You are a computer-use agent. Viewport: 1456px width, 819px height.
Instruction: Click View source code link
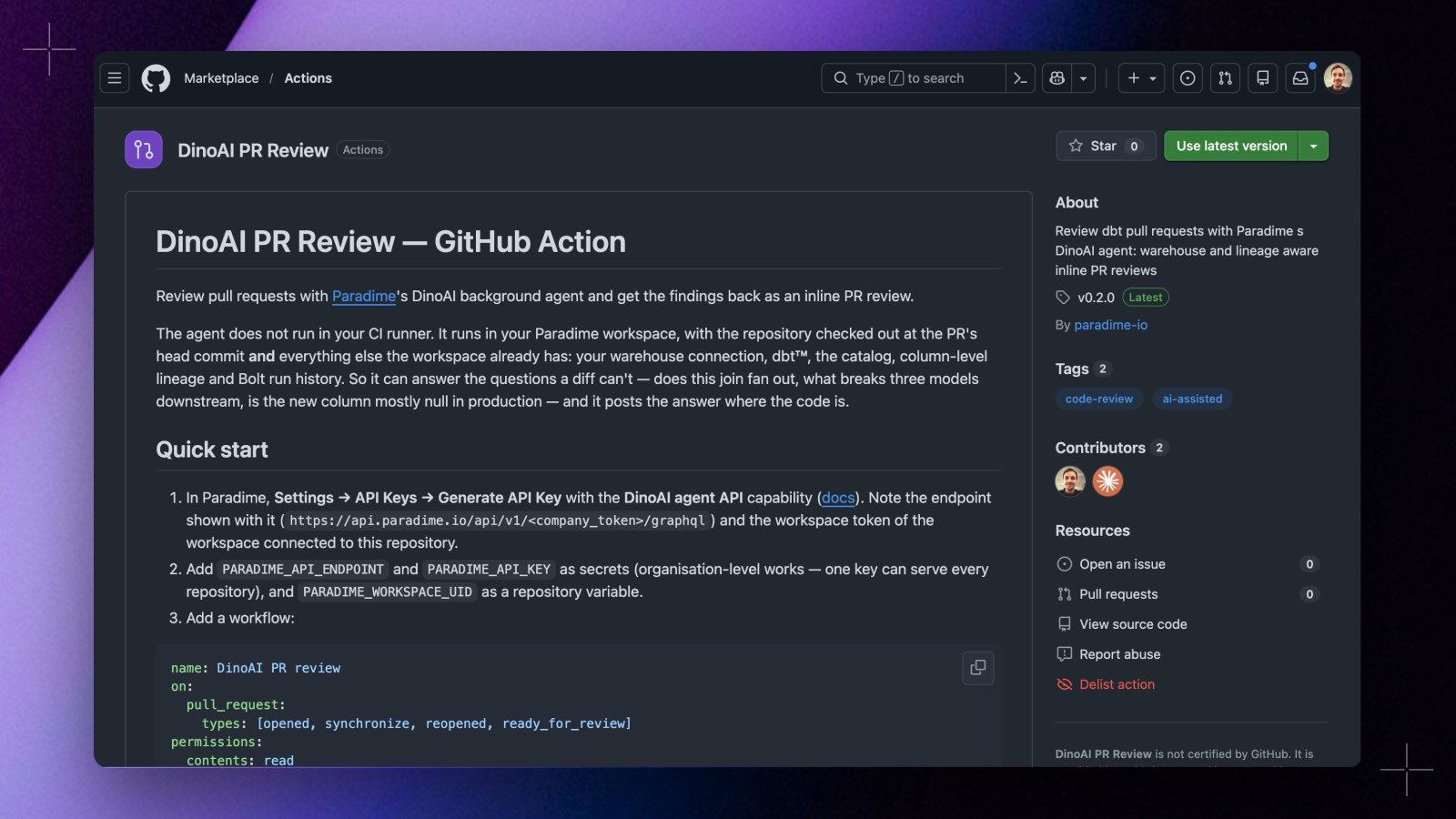[1133, 624]
